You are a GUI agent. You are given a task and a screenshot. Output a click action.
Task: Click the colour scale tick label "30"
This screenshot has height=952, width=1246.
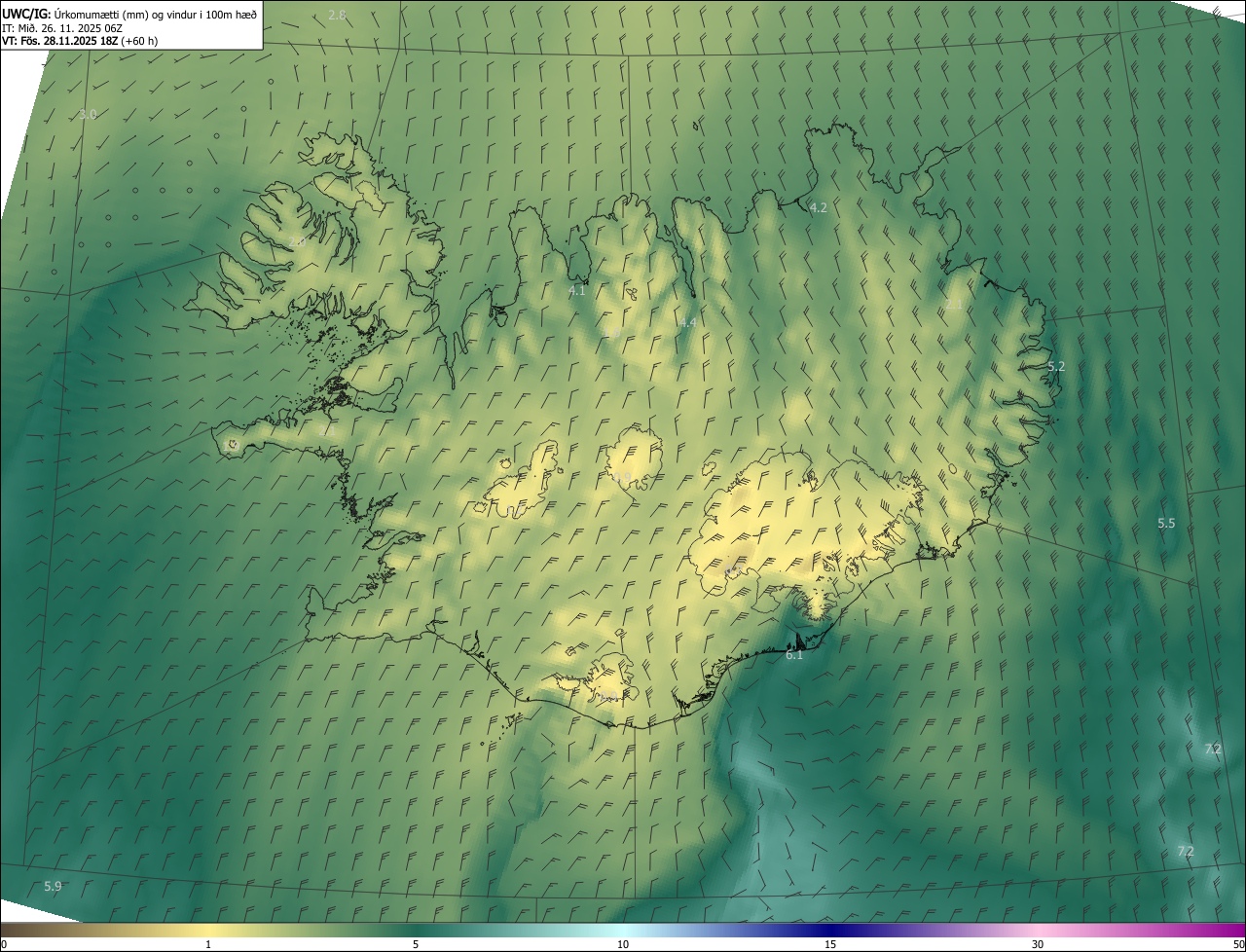[x=1038, y=944]
